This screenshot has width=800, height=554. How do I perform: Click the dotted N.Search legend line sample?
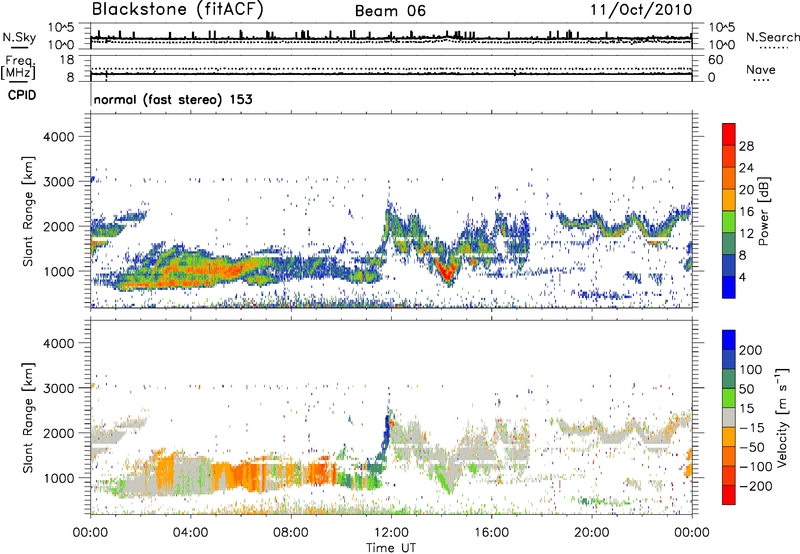[774, 48]
